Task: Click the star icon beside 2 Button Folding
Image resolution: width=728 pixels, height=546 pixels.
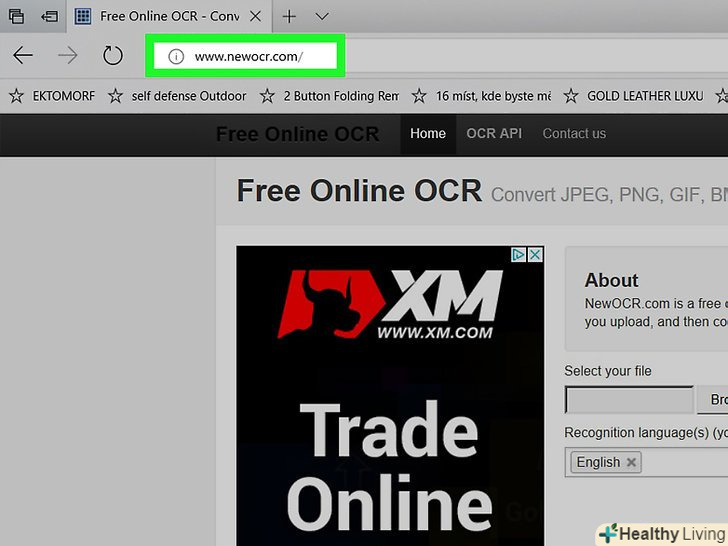Action: point(267,96)
